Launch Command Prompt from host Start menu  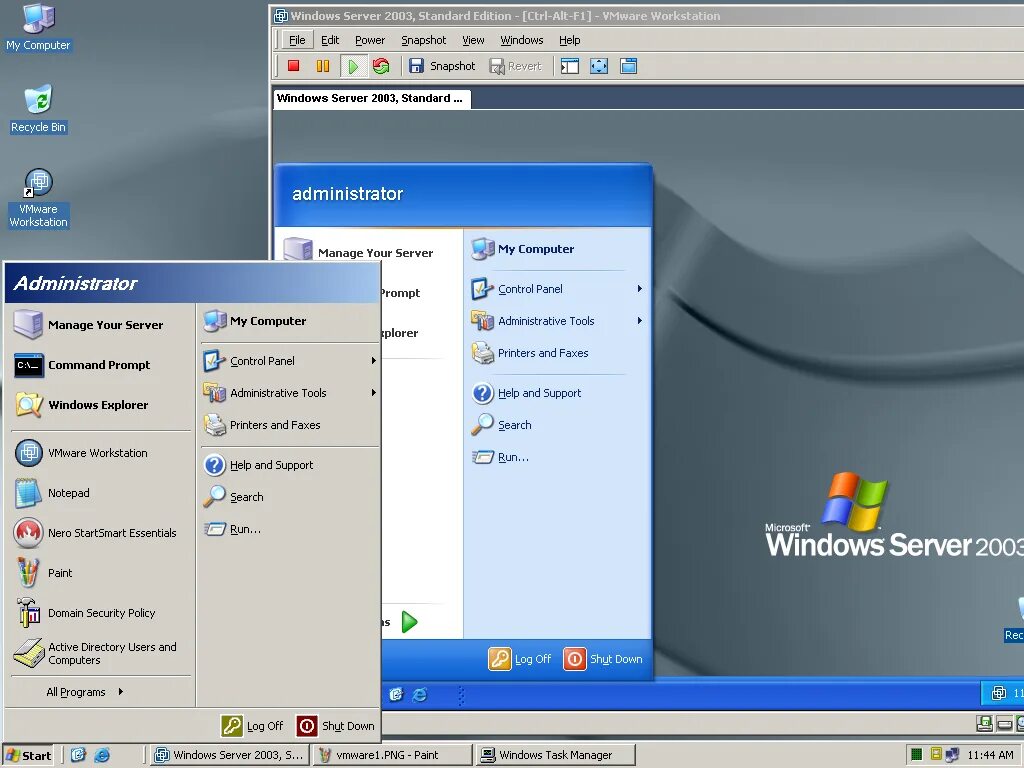coord(101,365)
